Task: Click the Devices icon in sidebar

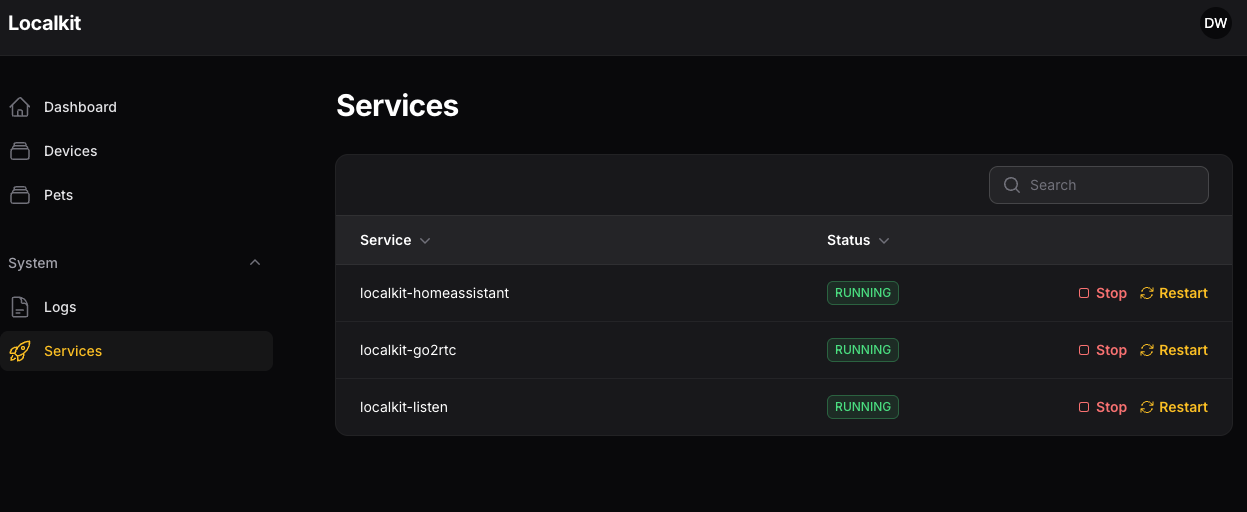Action: click(x=19, y=151)
